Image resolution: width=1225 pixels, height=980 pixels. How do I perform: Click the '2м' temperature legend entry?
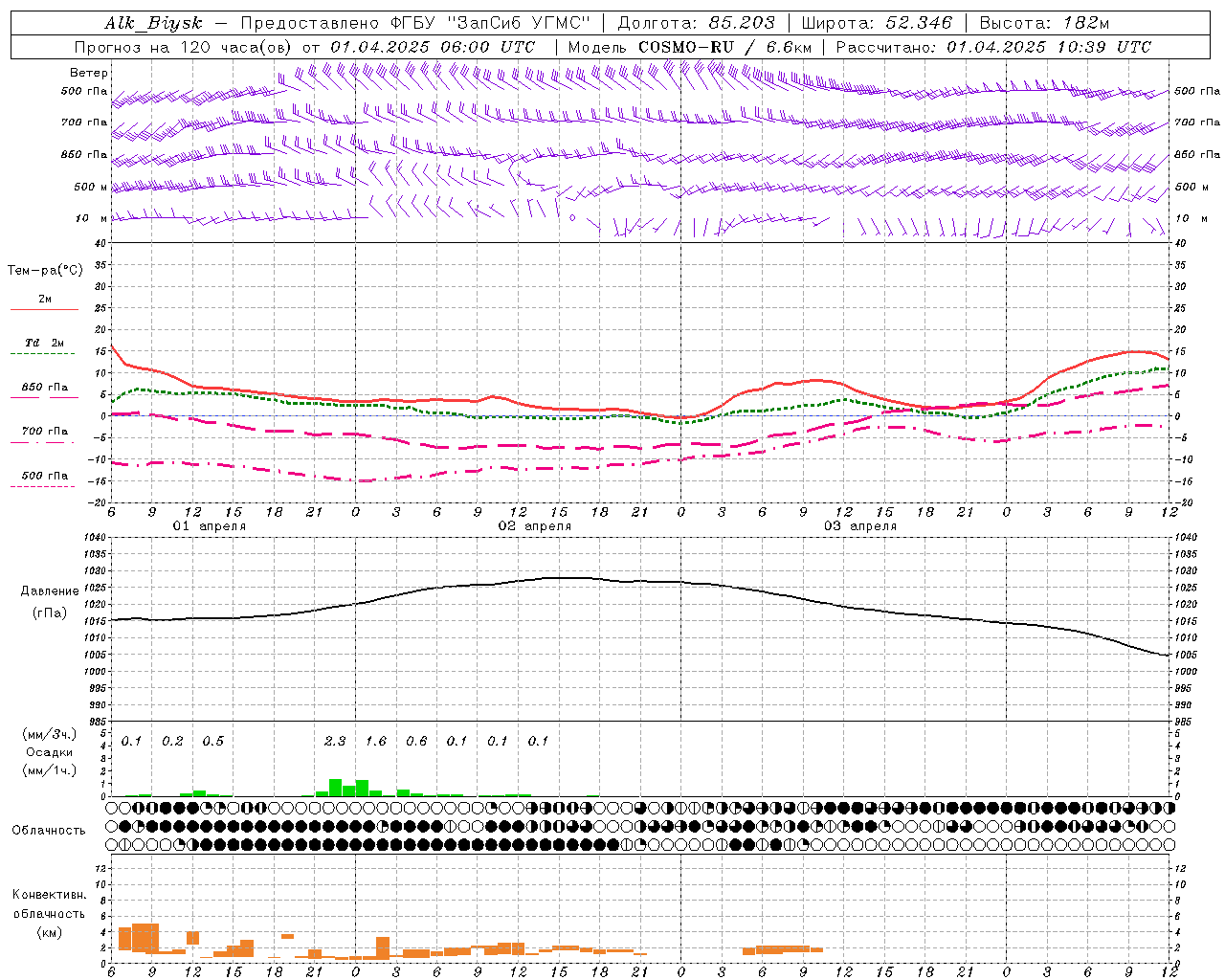[x=45, y=300]
